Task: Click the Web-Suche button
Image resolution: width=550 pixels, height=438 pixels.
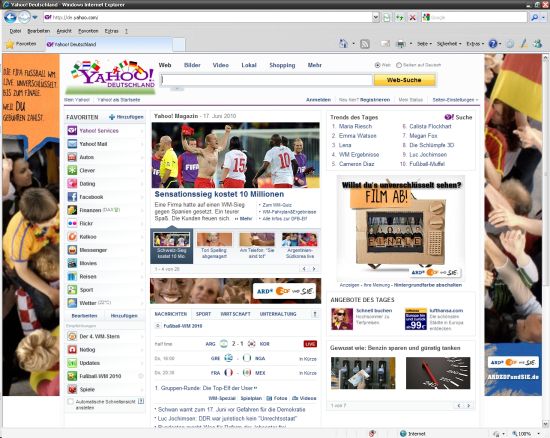Action: coord(404,80)
